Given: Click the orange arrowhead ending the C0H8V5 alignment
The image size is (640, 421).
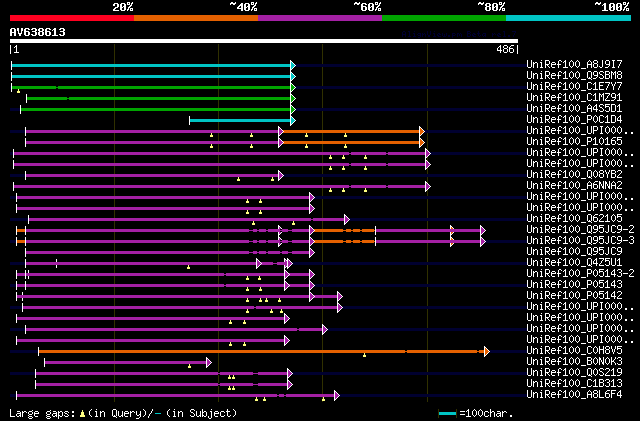Looking at the screenshot, I should (487, 352).
